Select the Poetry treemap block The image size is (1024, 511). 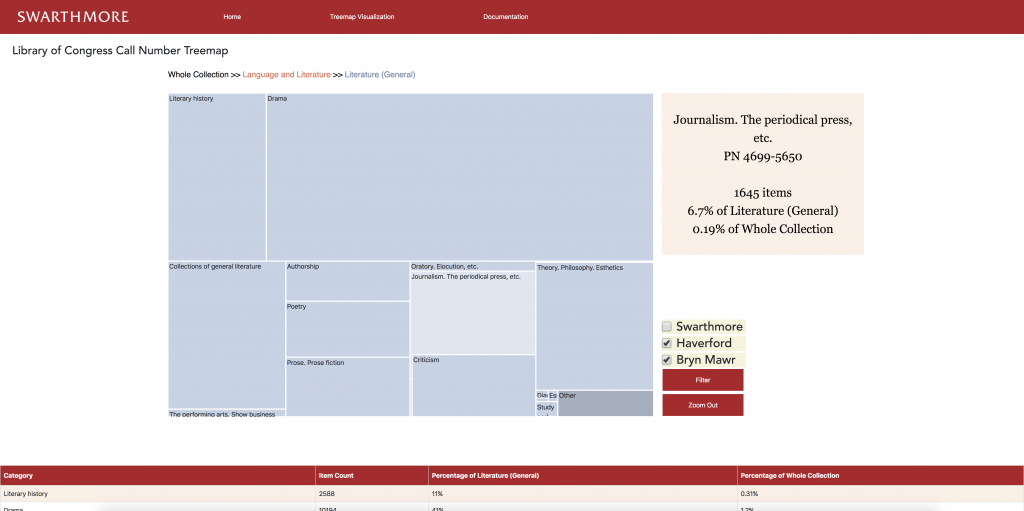(347, 330)
